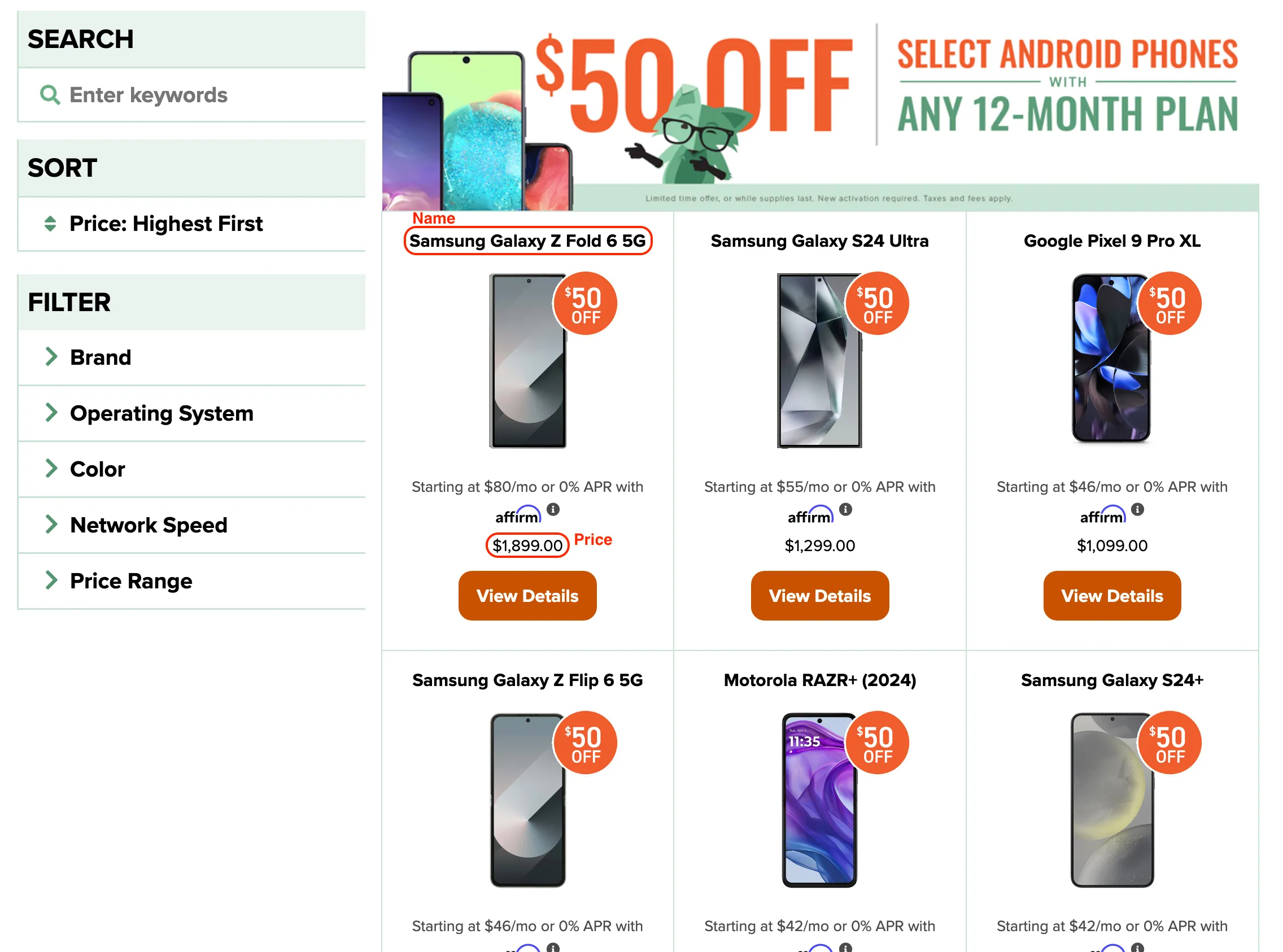Screen dimensions: 1283x952
Task: Expand the Price Range filter
Action: (131, 581)
